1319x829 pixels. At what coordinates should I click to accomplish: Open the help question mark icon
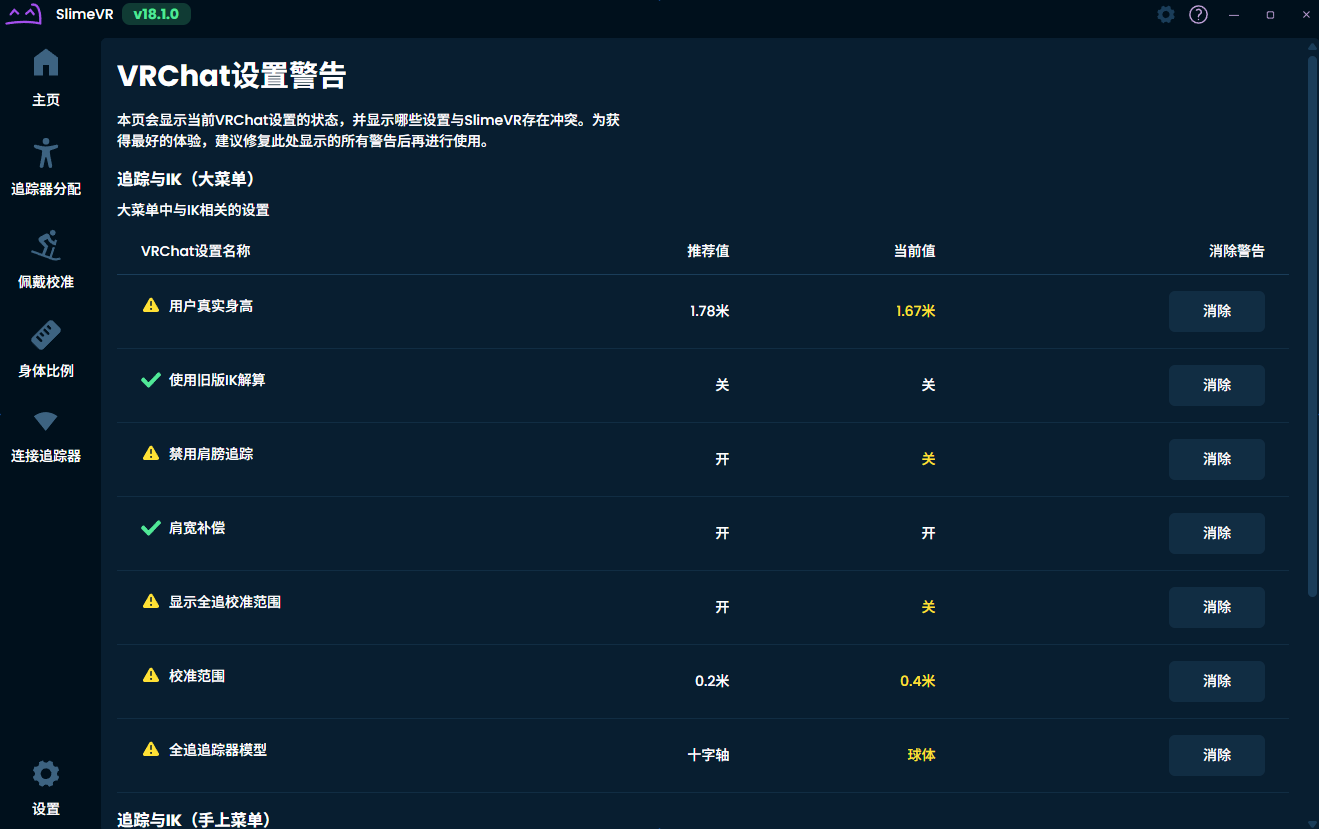(1198, 14)
